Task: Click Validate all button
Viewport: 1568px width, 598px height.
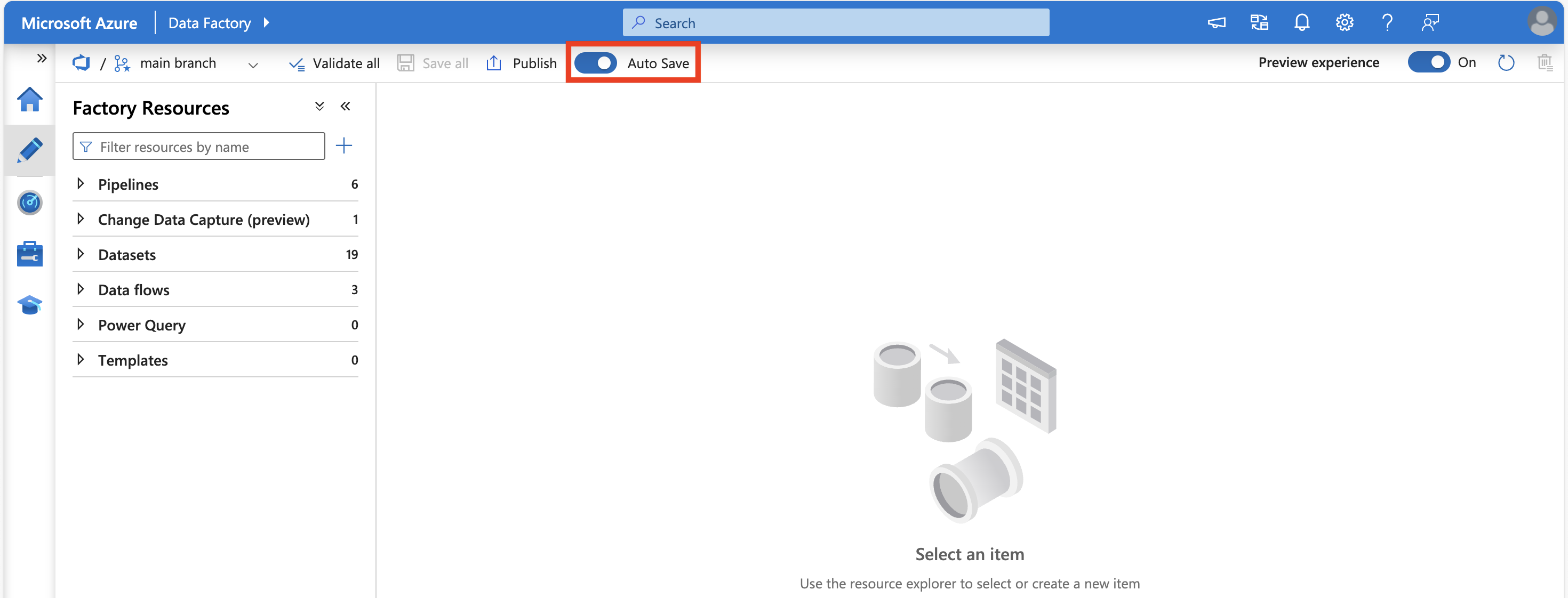Action: click(x=335, y=62)
